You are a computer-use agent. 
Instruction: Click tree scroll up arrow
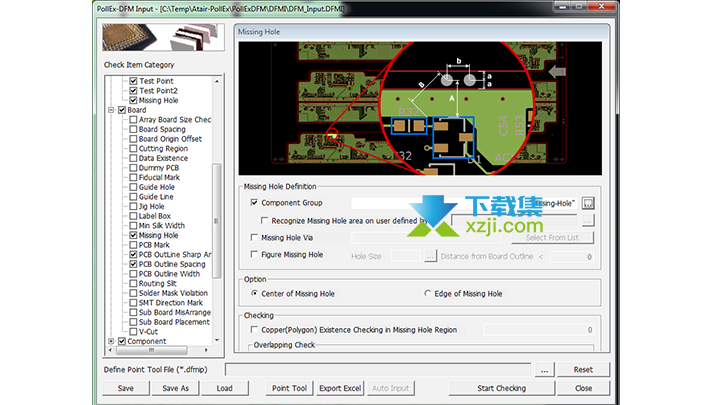point(217,81)
